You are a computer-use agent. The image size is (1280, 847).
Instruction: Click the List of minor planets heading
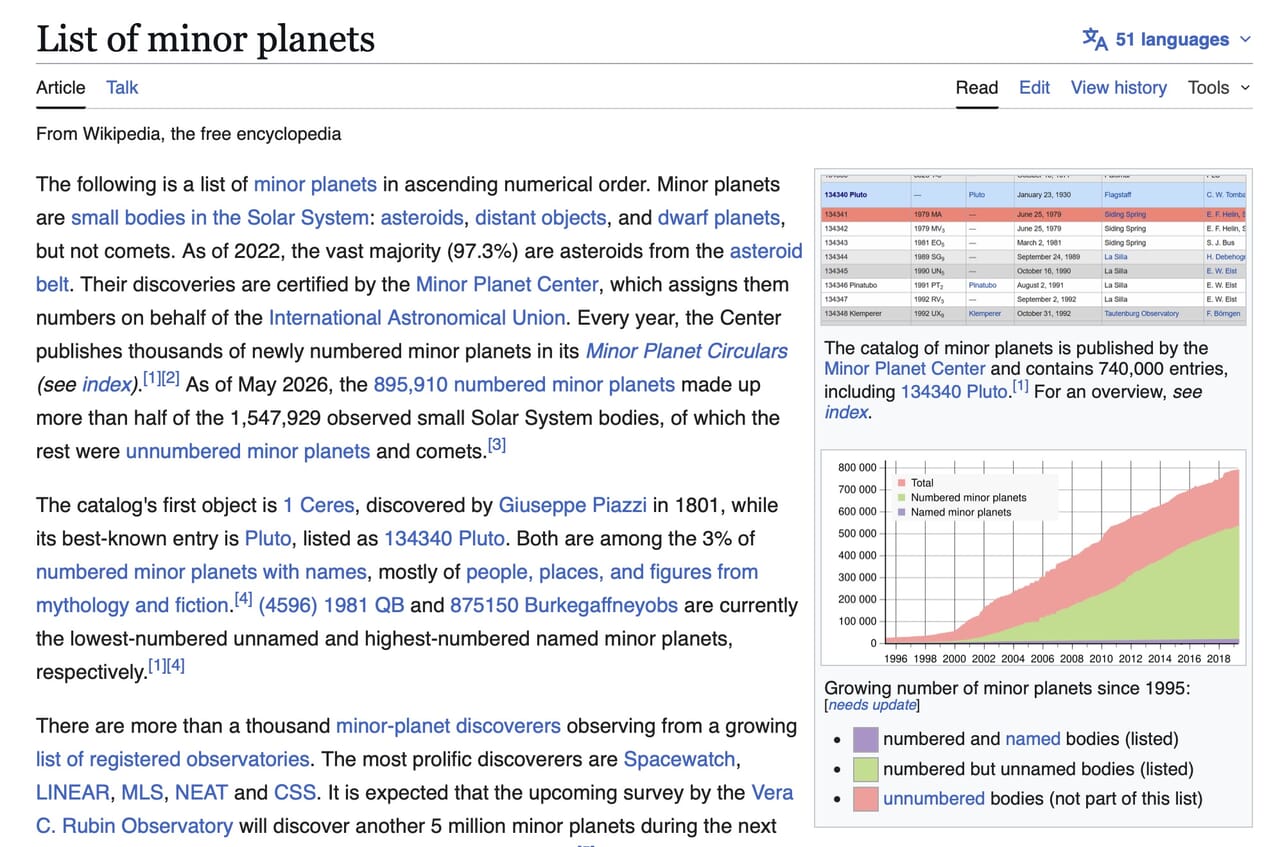205,38
